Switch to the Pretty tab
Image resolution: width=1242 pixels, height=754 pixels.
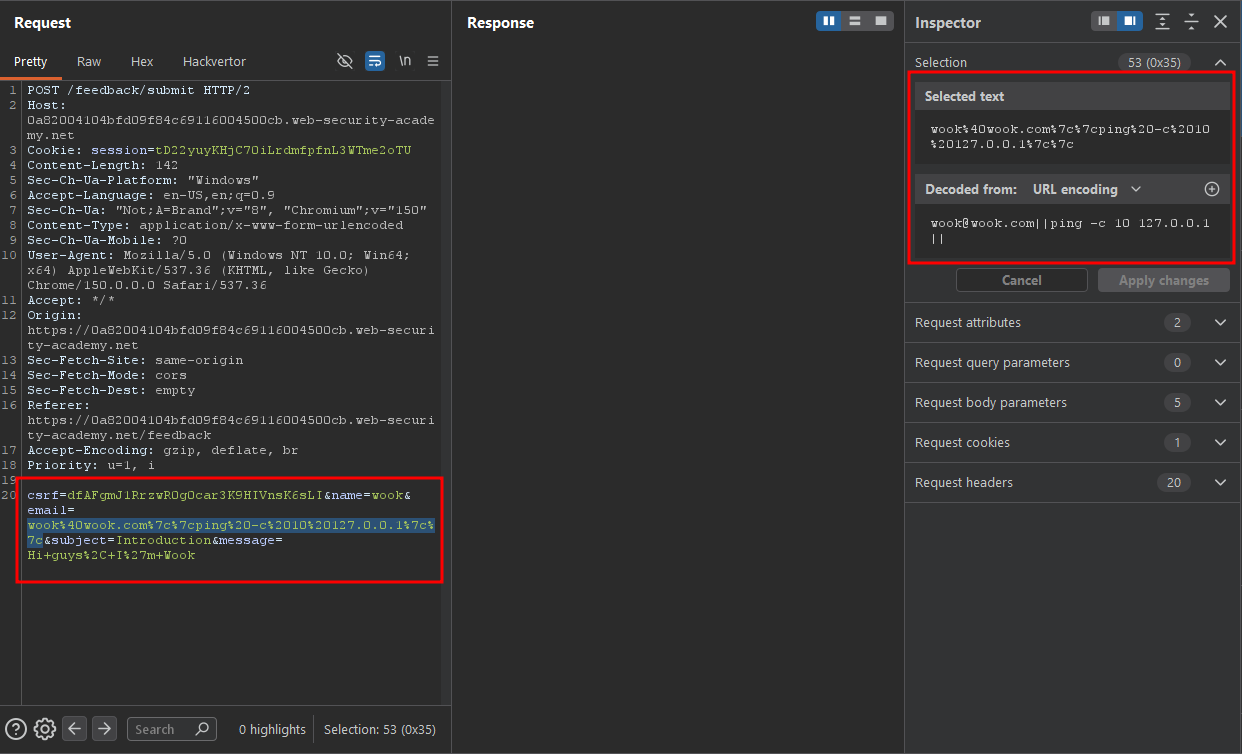(x=30, y=61)
